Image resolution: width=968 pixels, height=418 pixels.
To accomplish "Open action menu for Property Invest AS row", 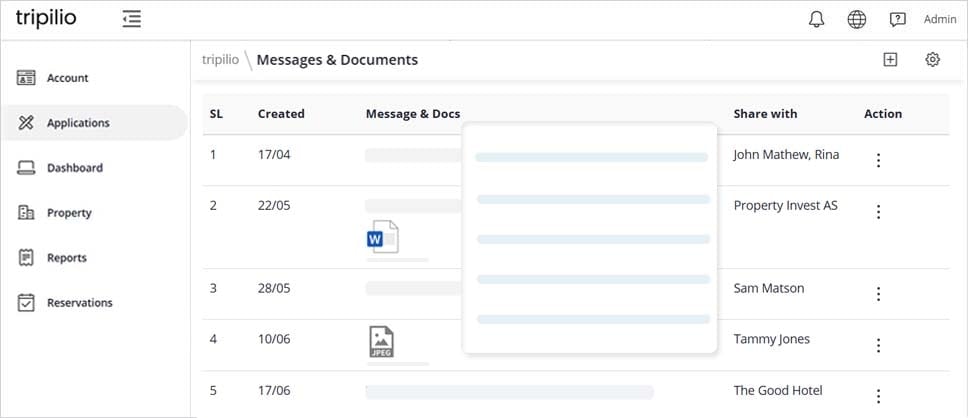I will tap(878, 212).
